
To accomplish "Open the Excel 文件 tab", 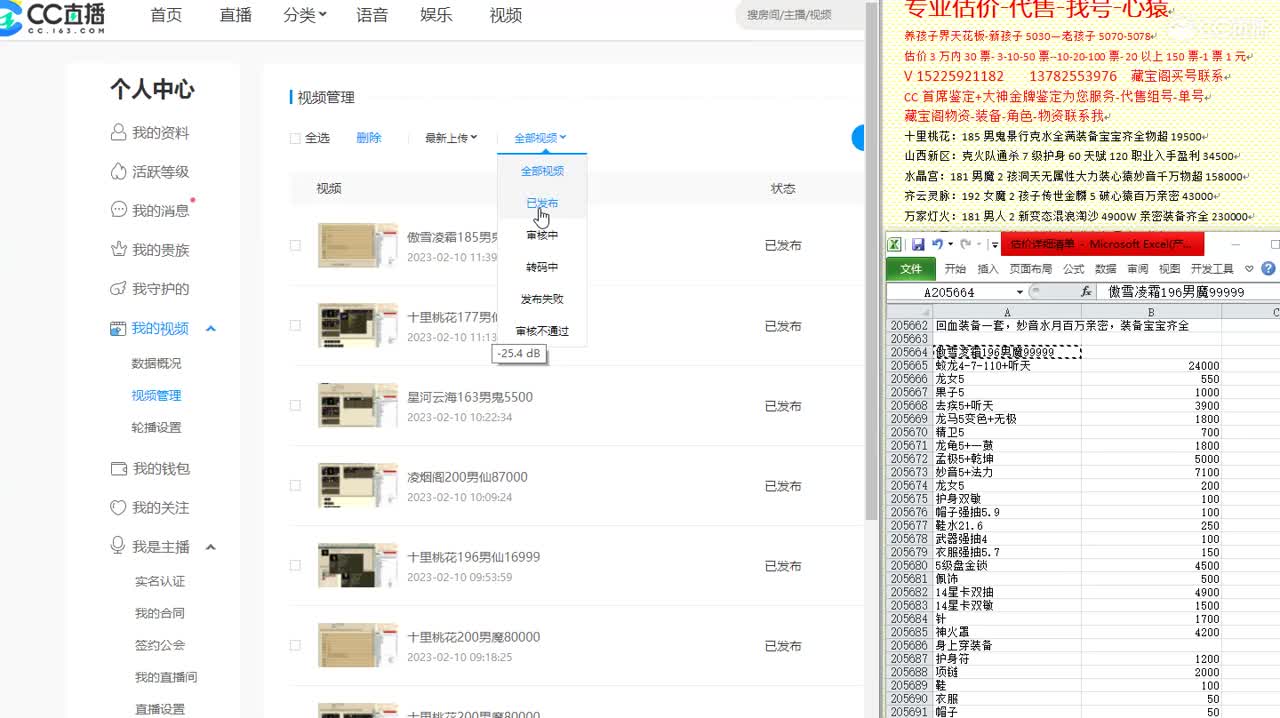I will coord(911,269).
